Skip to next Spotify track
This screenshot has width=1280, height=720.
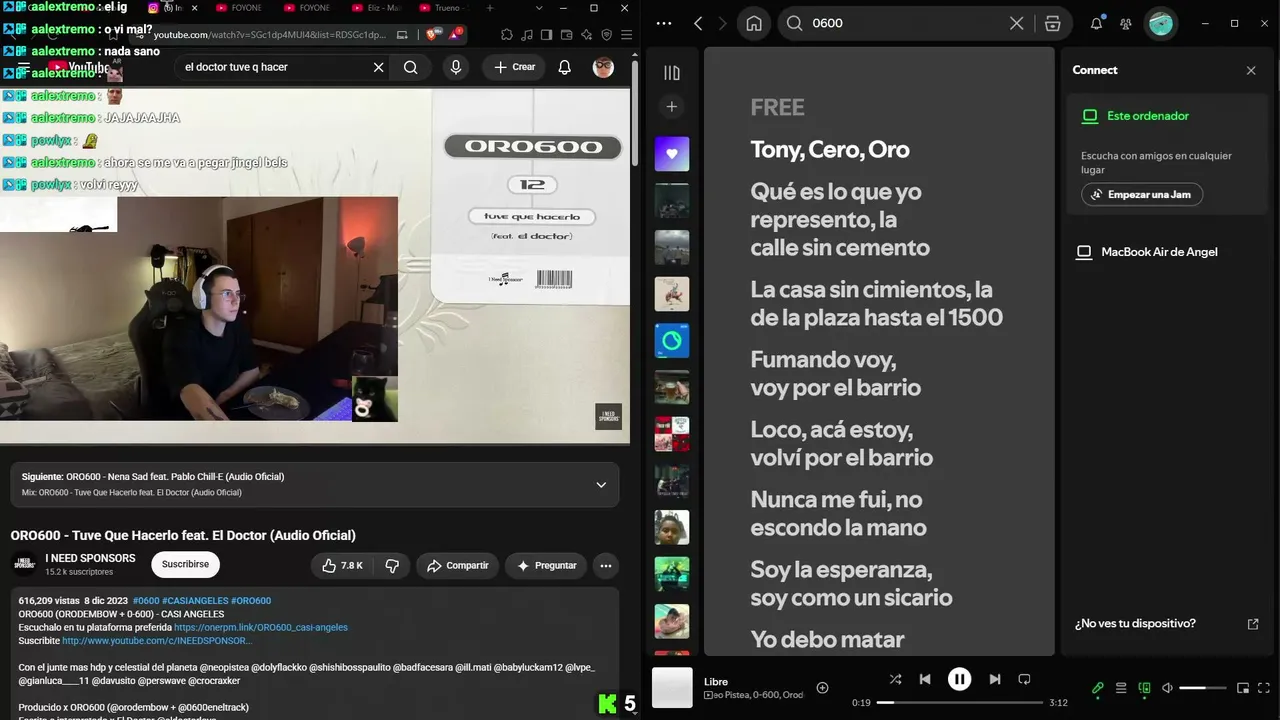click(x=994, y=679)
